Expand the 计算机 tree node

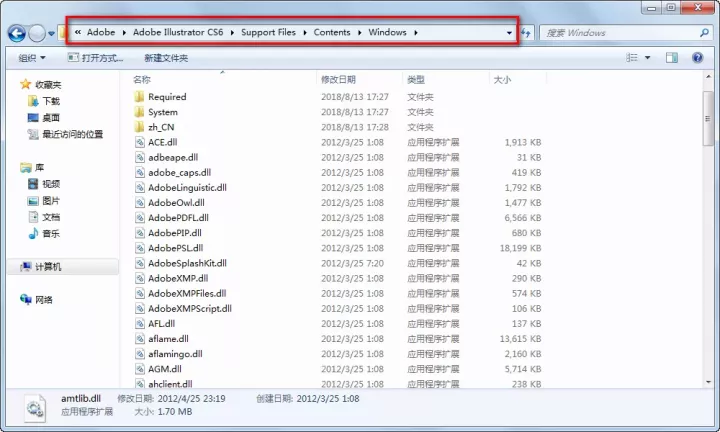point(13,267)
